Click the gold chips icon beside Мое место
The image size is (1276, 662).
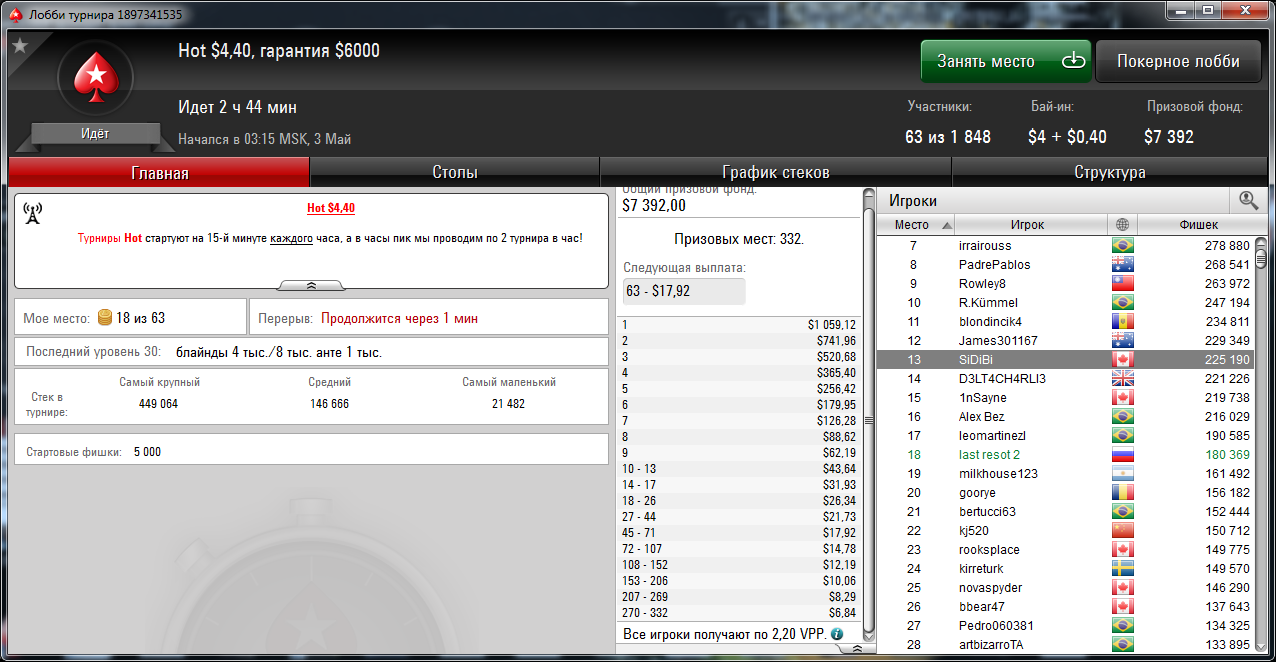105,318
